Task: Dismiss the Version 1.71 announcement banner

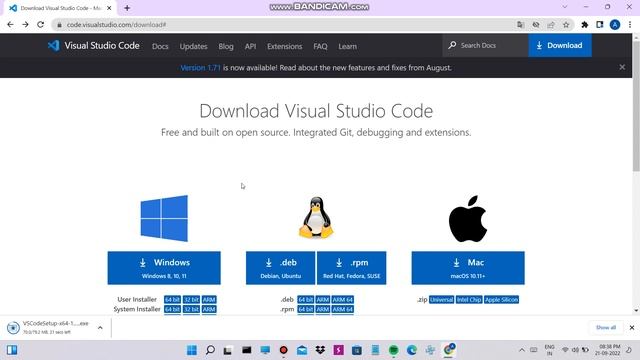Action: 622,67
